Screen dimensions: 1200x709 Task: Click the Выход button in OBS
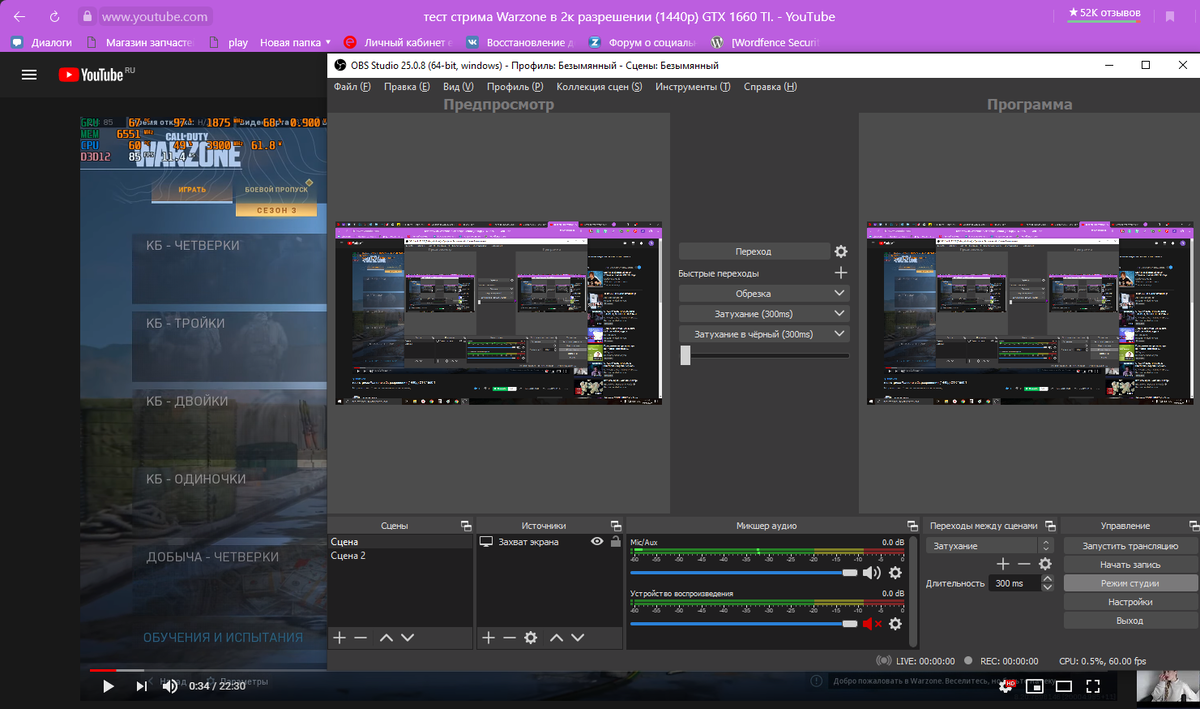click(1130, 621)
